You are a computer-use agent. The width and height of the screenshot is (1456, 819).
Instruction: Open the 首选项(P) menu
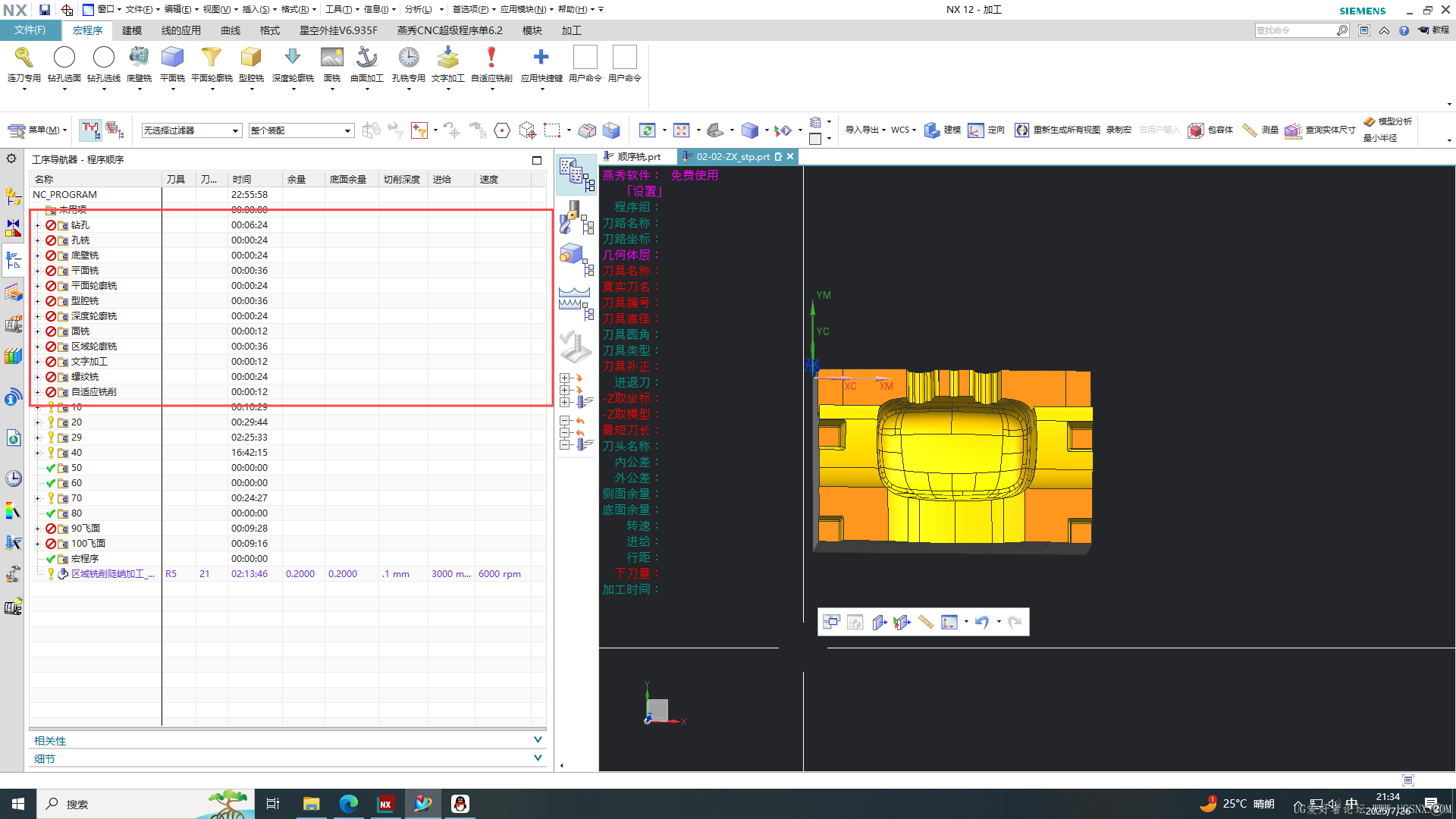click(x=472, y=9)
